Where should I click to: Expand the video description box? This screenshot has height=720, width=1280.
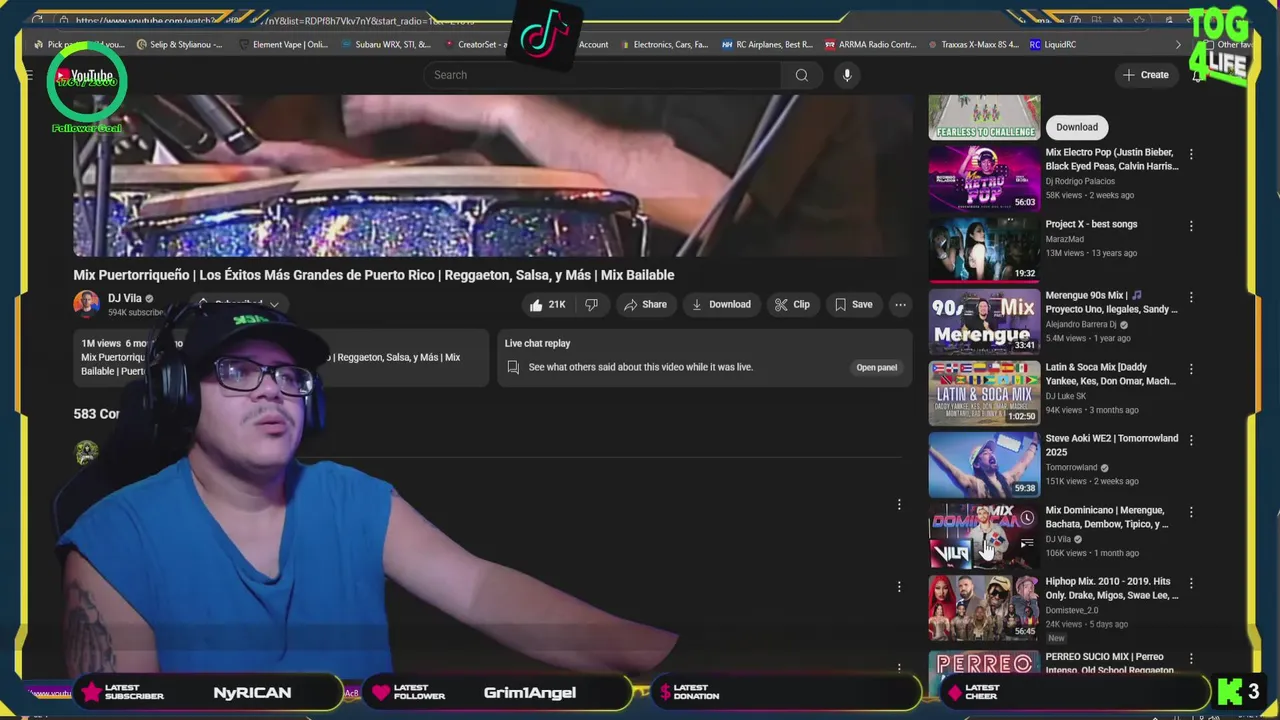click(281, 358)
